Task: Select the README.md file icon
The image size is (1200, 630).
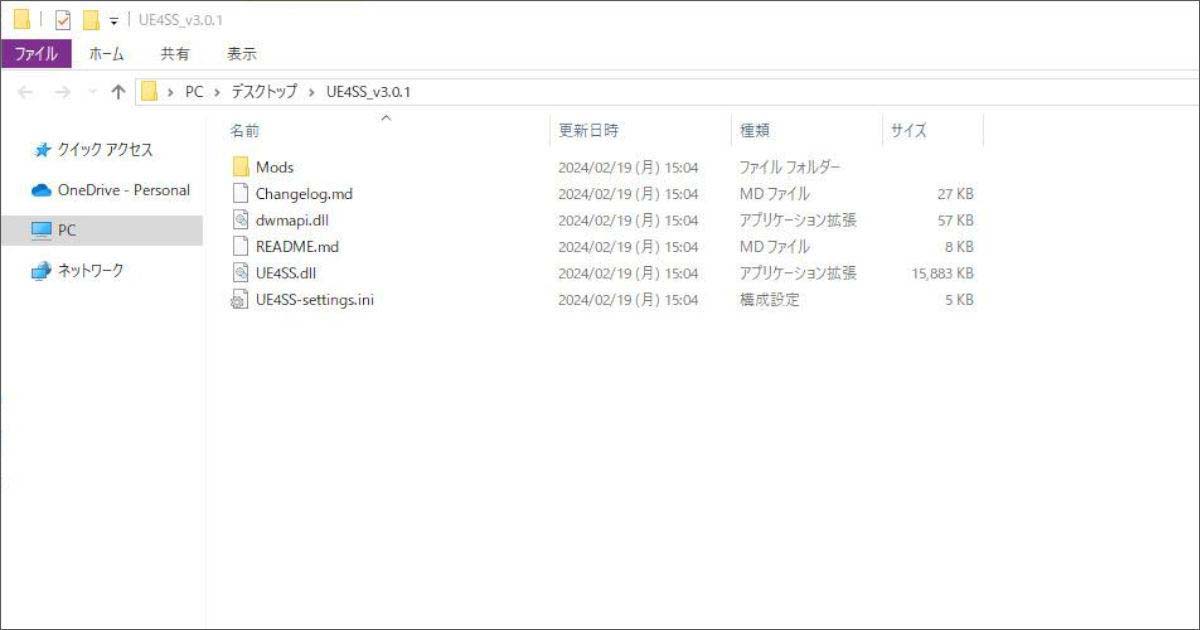Action: tap(240, 246)
